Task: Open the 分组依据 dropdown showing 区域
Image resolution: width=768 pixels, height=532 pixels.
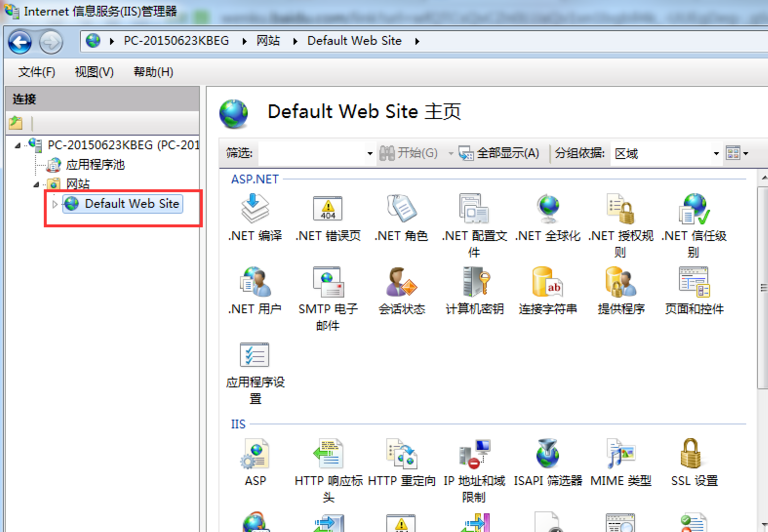Action: (x=666, y=153)
